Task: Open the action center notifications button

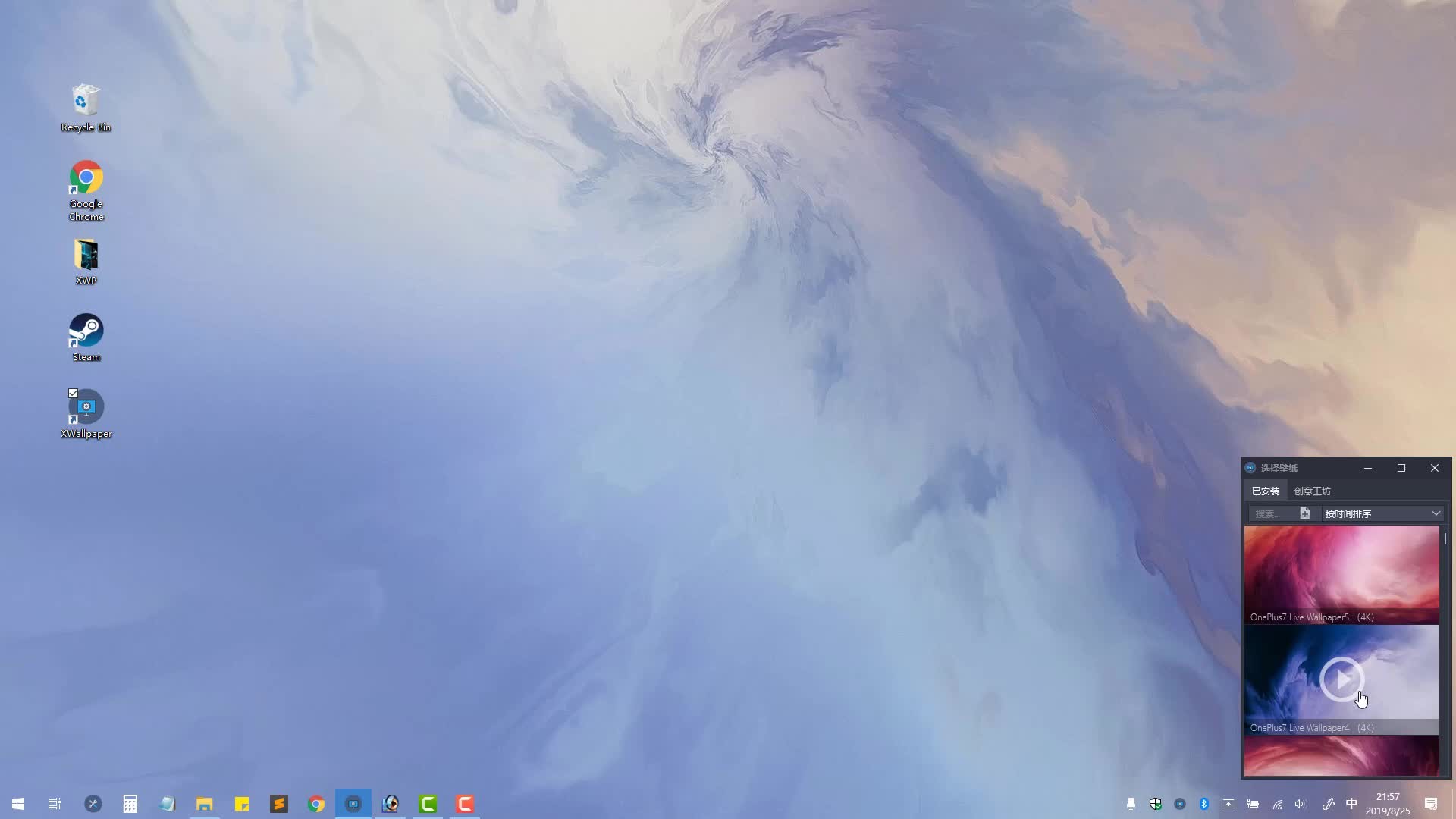Action: (x=1431, y=804)
